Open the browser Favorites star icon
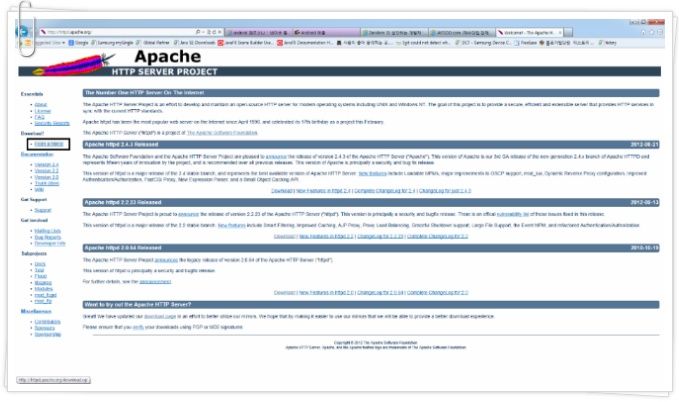This screenshot has width=679, height=402. coord(652,32)
